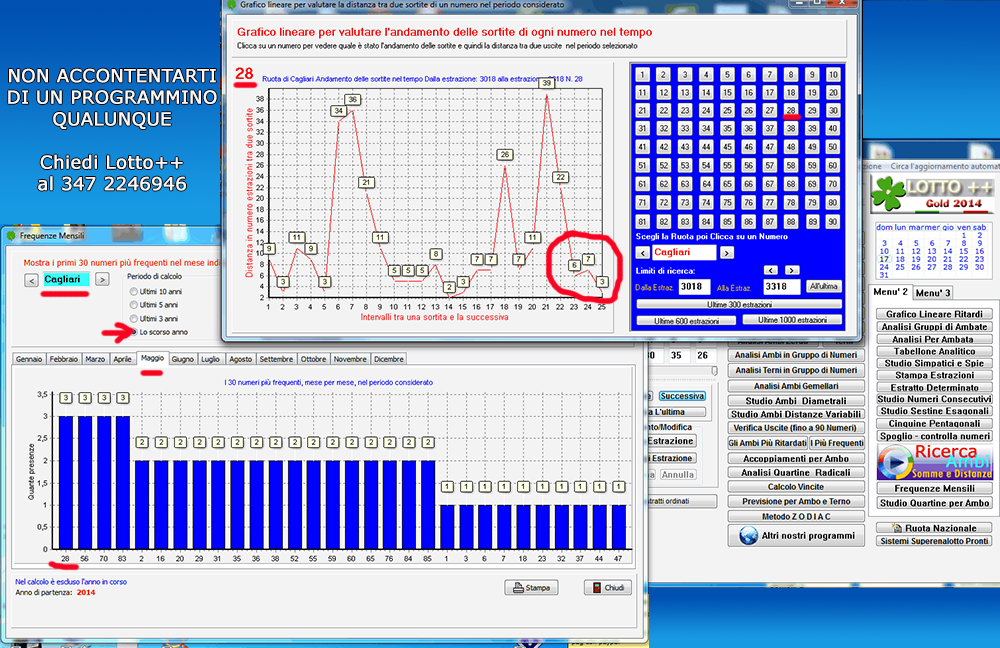Open the Giugno tab
The width and height of the screenshot is (1000, 648).
pos(182,359)
